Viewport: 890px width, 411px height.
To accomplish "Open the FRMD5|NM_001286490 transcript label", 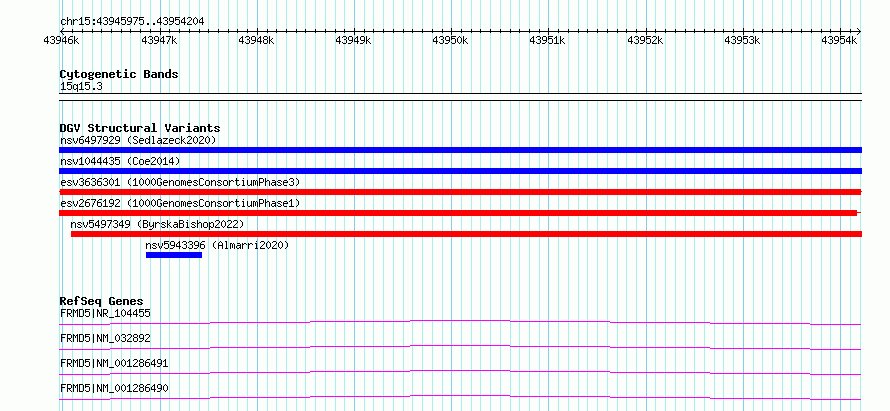I will (114, 388).
